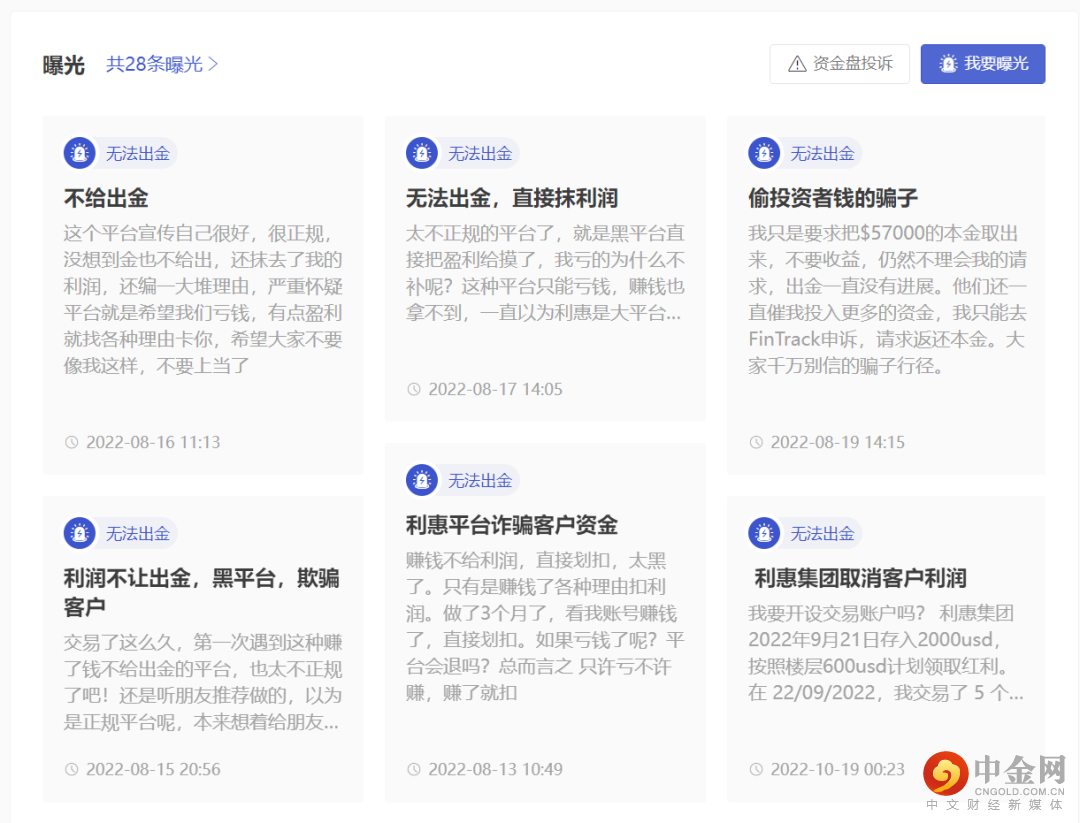Click the body text starting 我要开设交易账户吗
The width and height of the screenshot is (1080, 823).
point(886,653)
